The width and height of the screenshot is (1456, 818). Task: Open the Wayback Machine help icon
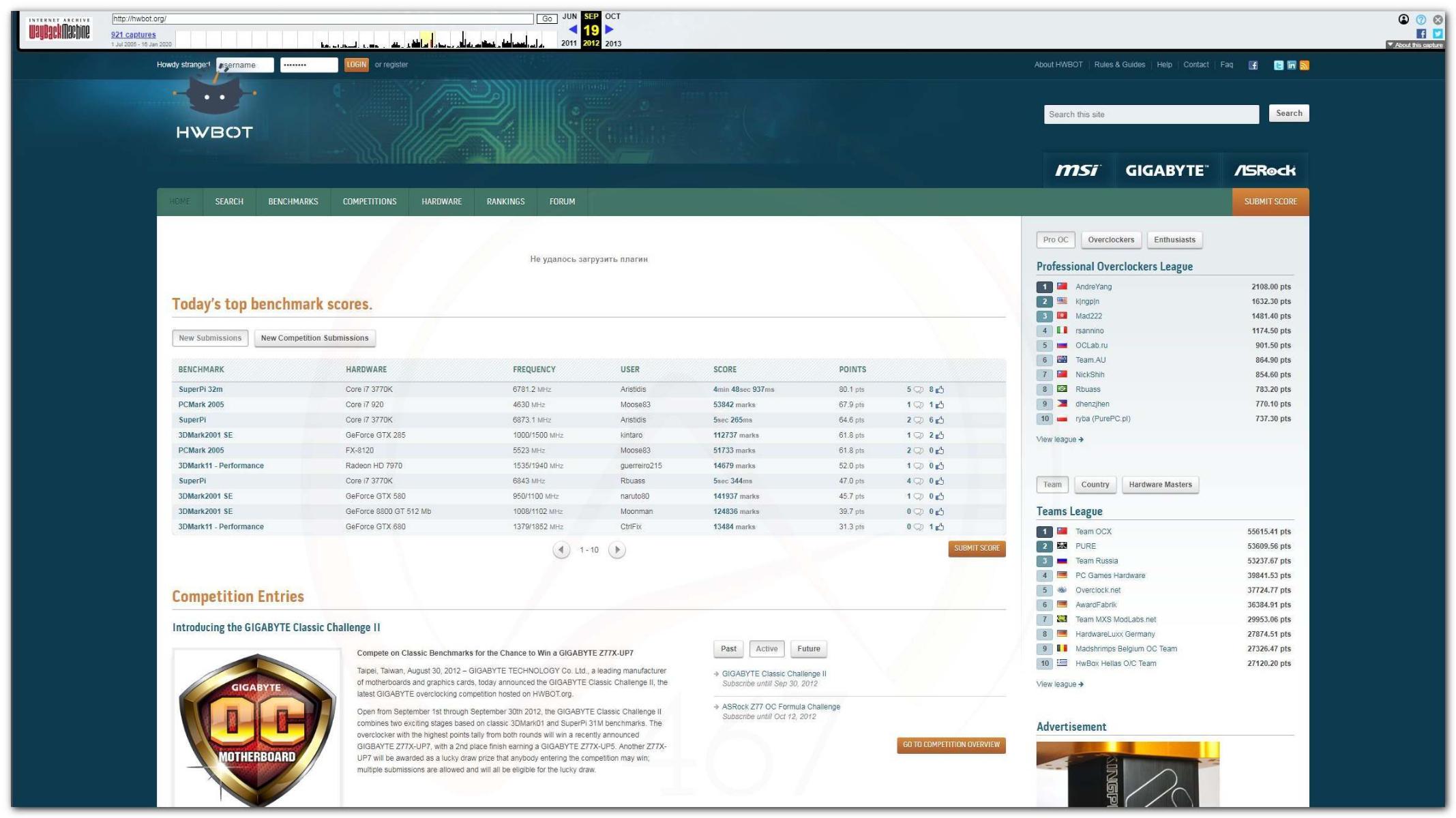coord(1421,20)
